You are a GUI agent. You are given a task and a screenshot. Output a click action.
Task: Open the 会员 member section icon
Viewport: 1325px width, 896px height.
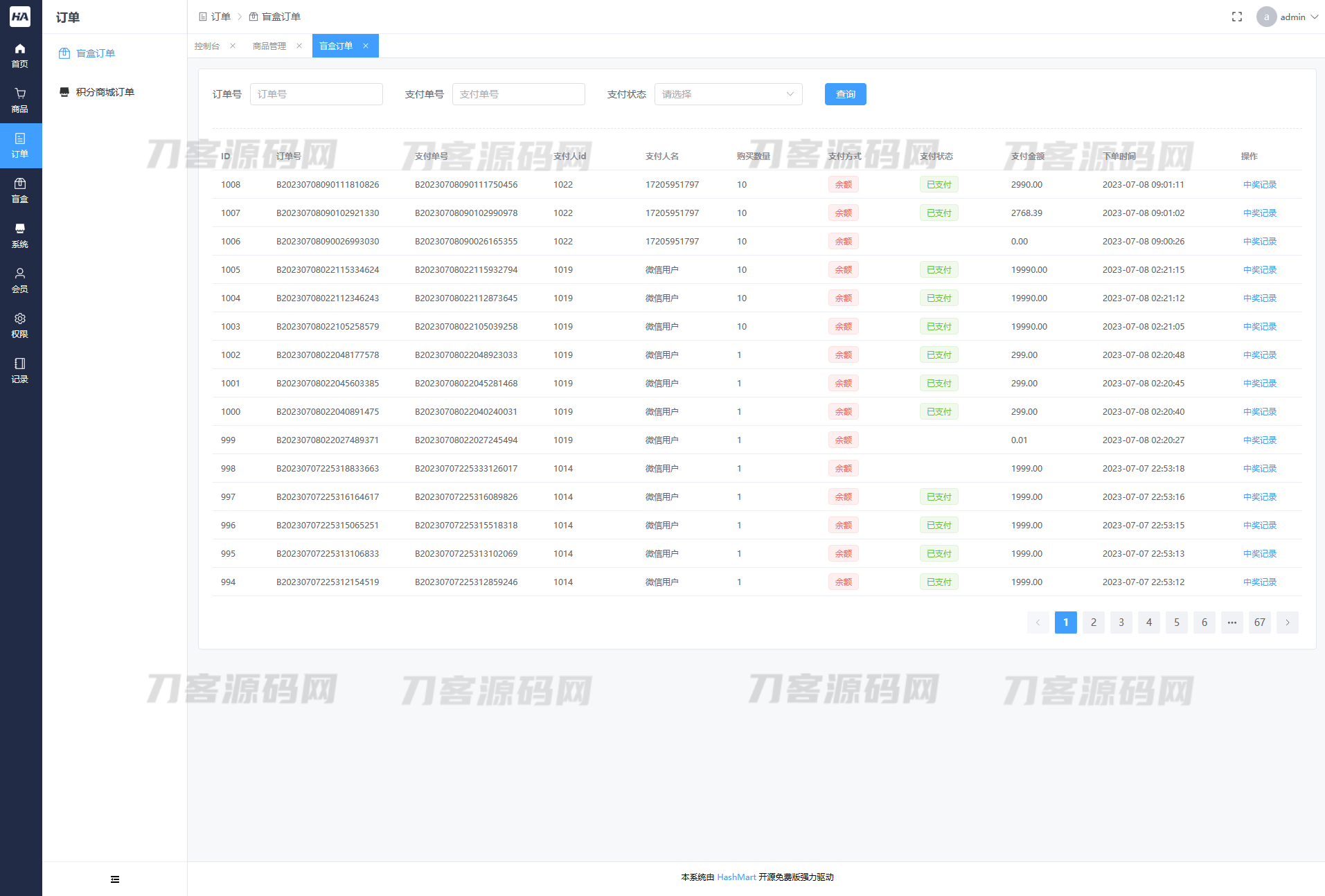pos(20,280)
